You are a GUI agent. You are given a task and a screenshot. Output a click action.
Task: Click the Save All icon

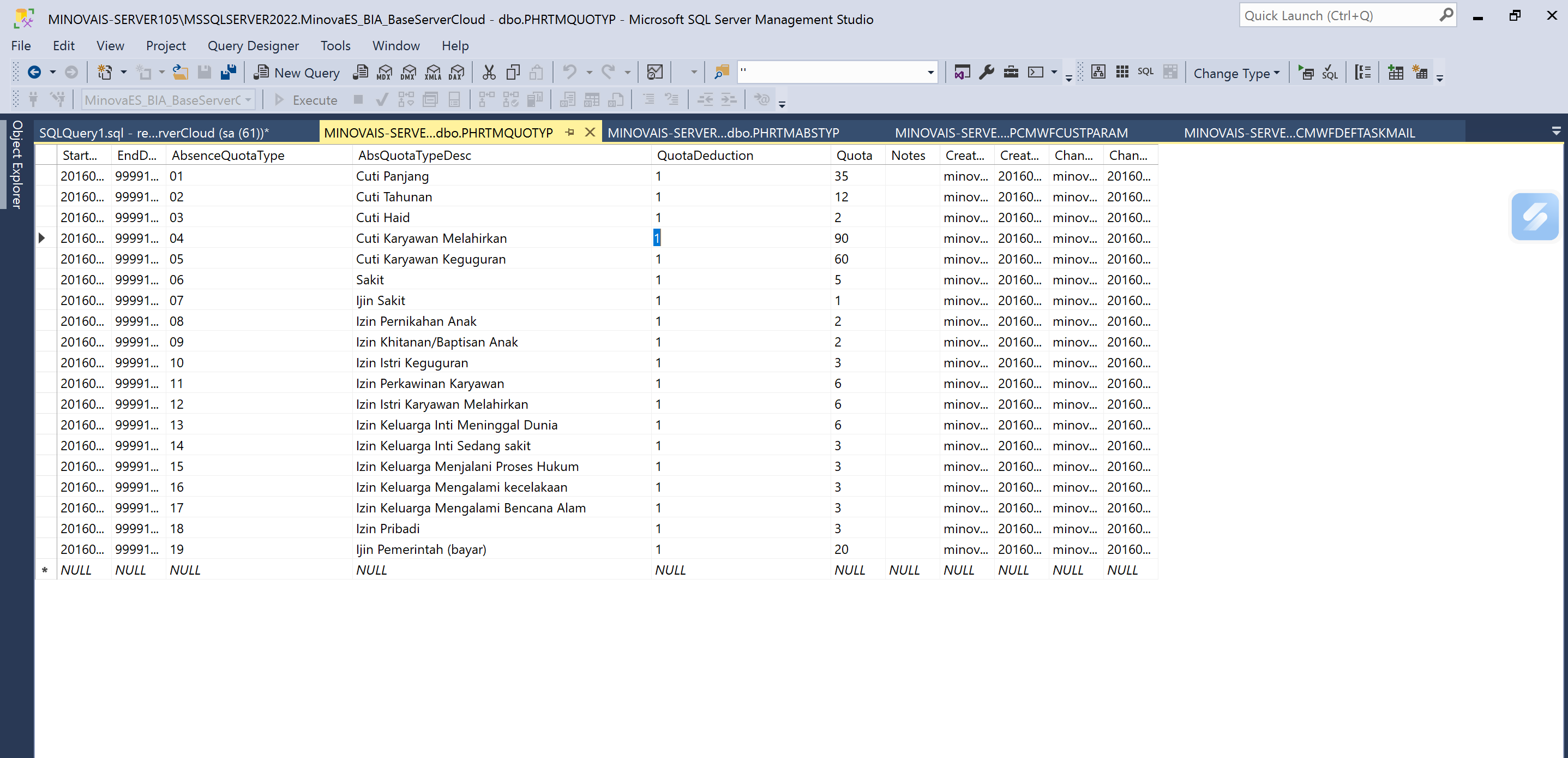229,73
